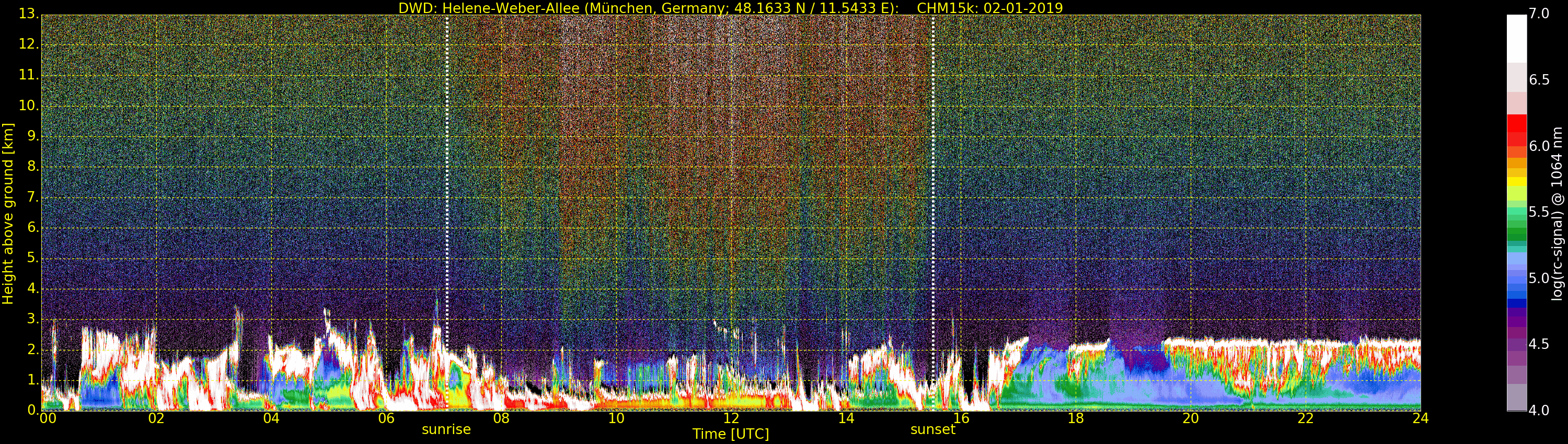Click the "sunrise" label under the time axis
The height and width of the screenshot is (444, 1568).
pyautogui.click(x=446, y=429)
